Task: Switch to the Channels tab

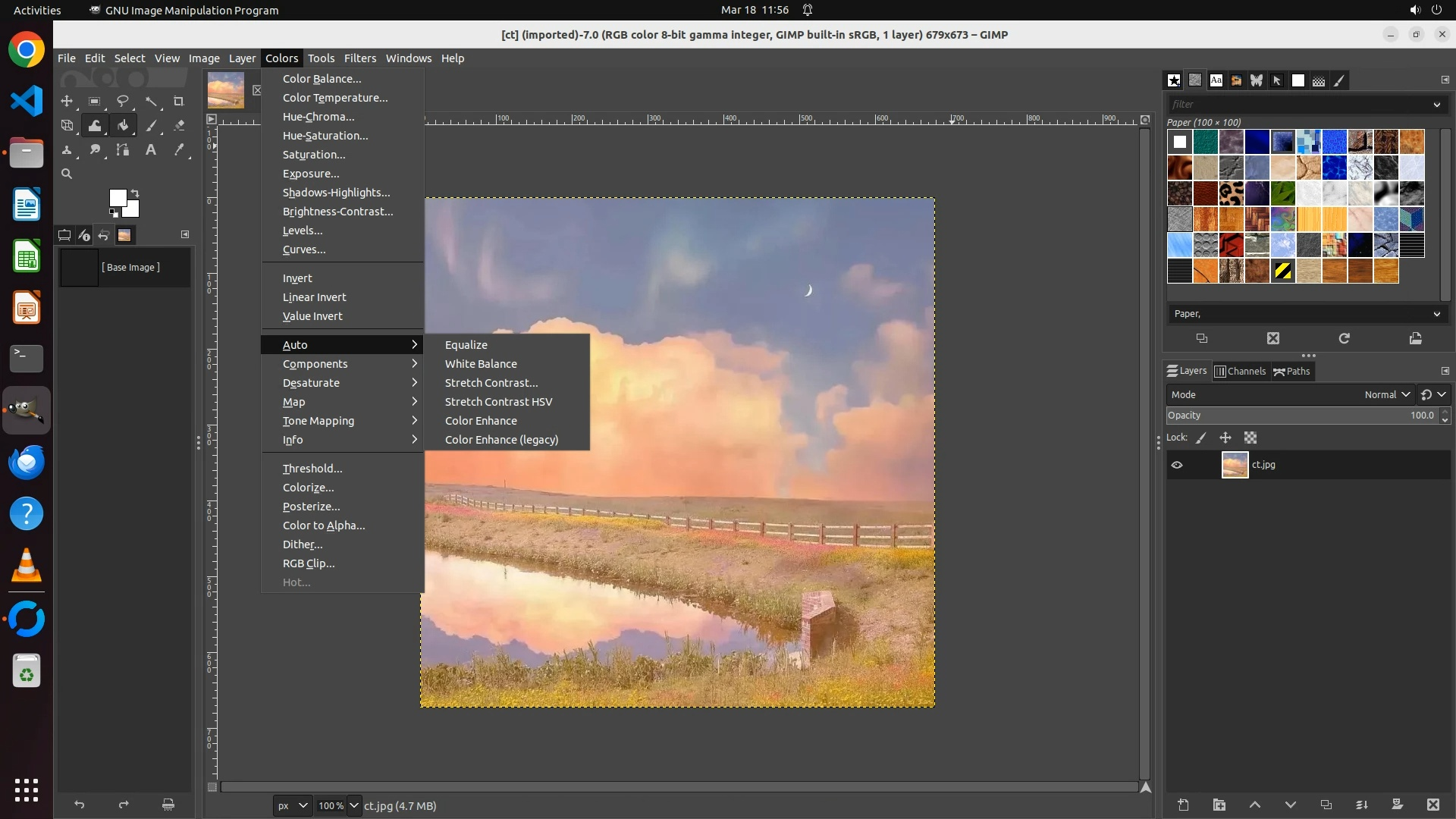Action: pyautogui.click(x=1241, y=371)
